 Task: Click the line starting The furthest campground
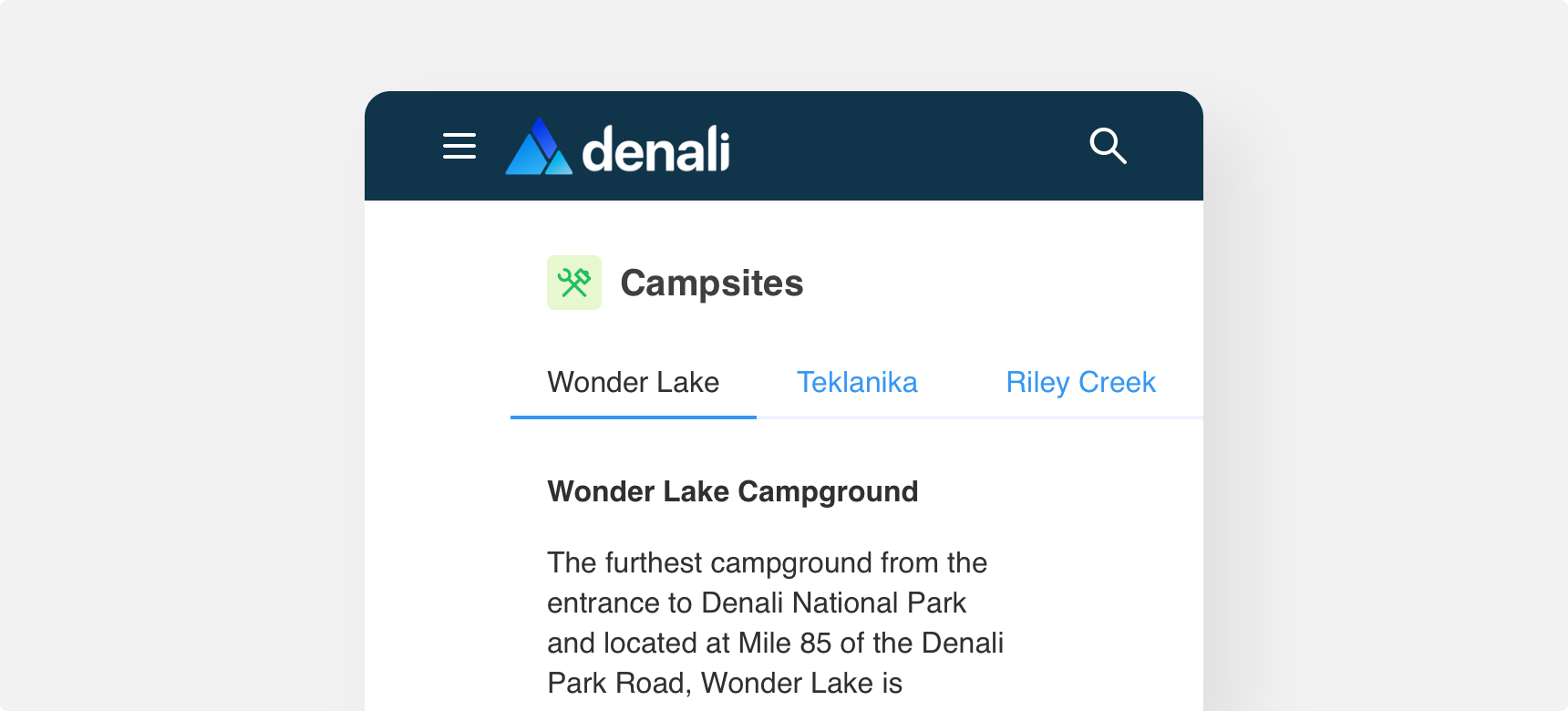click(x=767, y=563)
